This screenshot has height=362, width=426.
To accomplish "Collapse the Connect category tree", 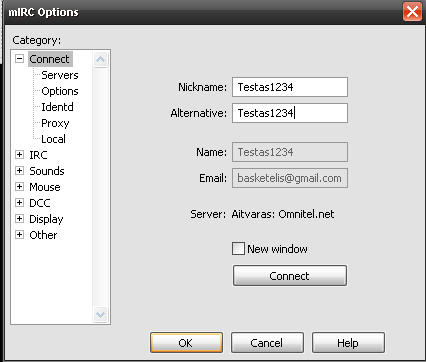I will point(20,59).
